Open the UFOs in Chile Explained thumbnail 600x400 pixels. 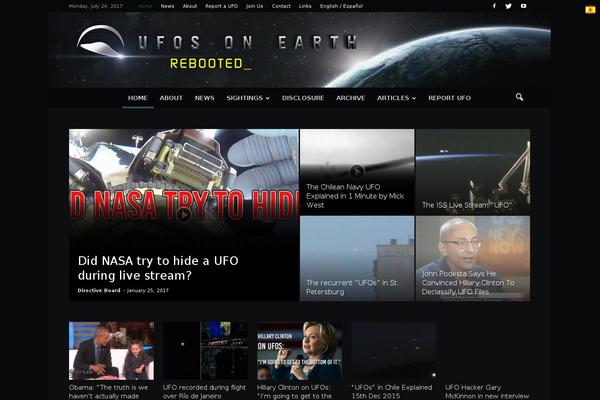point(393,351)
